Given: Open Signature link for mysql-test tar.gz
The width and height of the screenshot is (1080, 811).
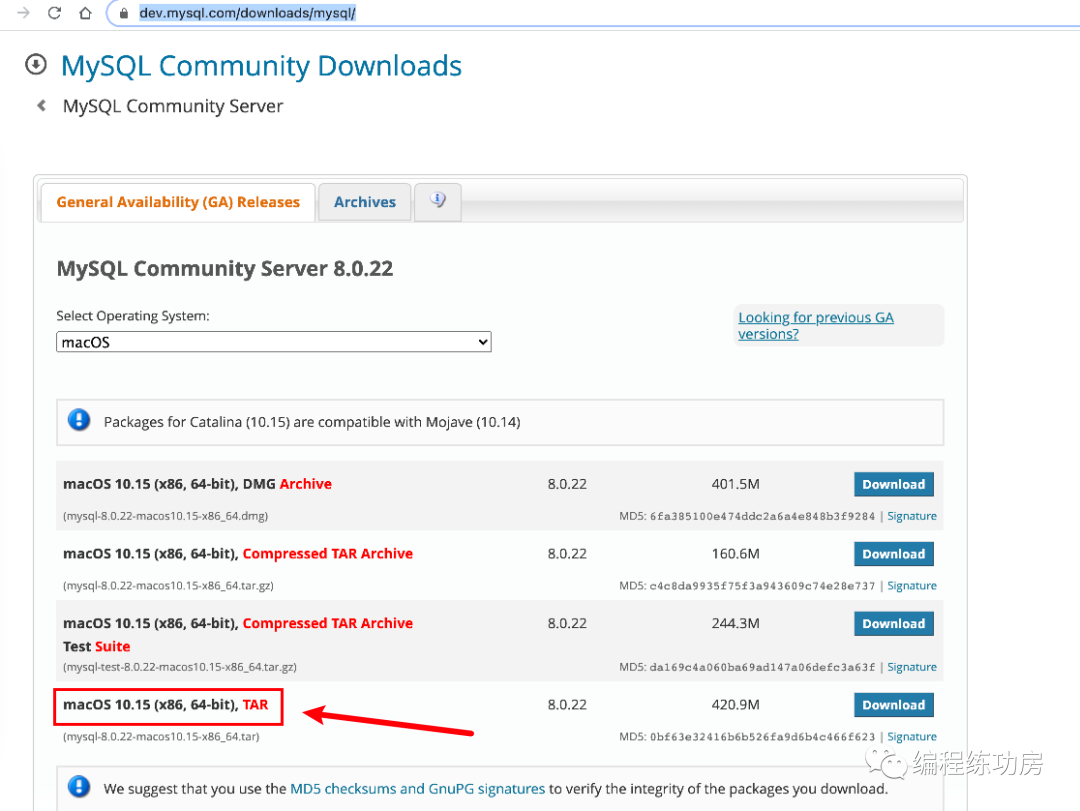Looking at the screenshot, I should pyautogui.click(x=911, y=667).
